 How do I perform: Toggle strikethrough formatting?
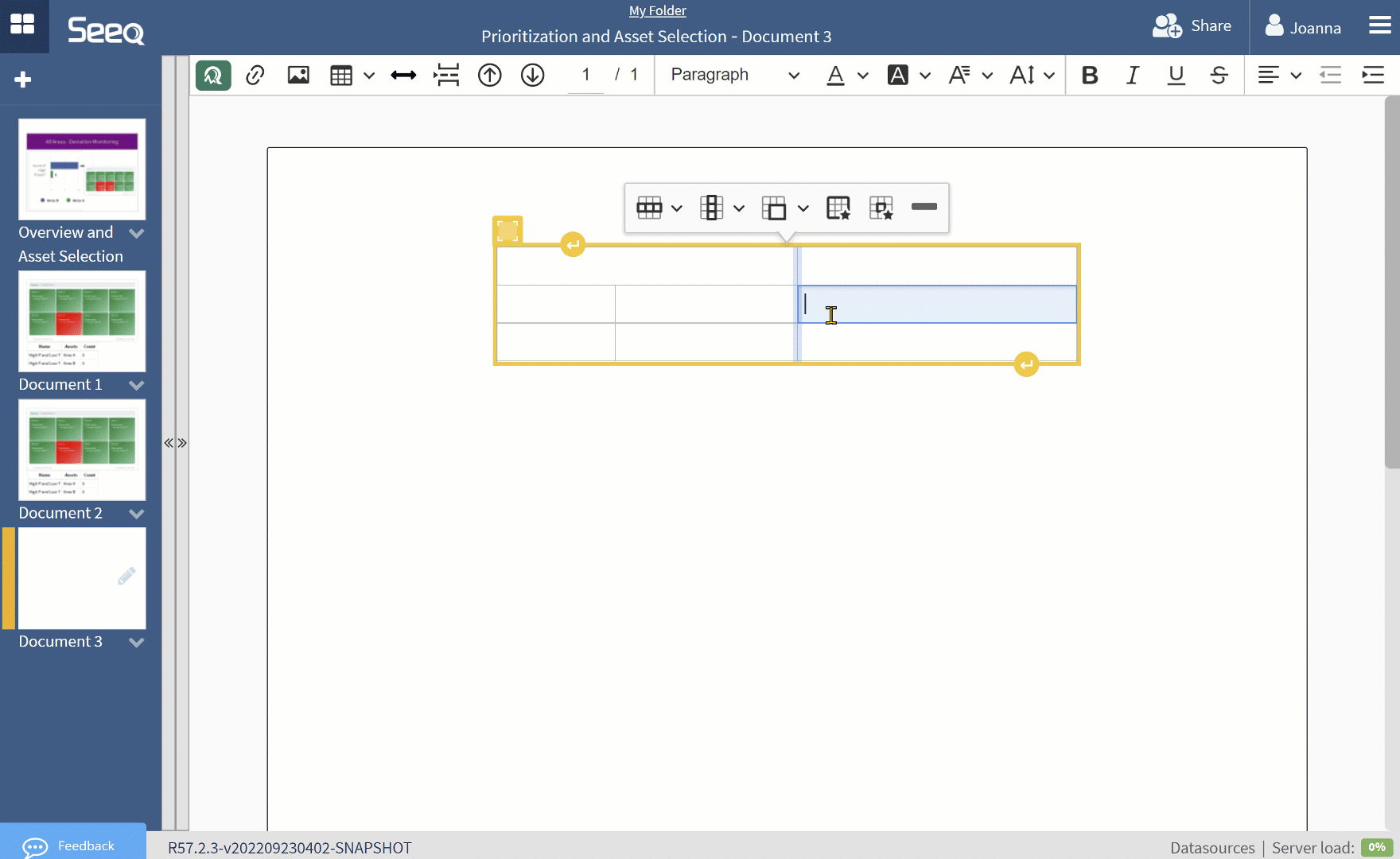[x=1219, y=75]
